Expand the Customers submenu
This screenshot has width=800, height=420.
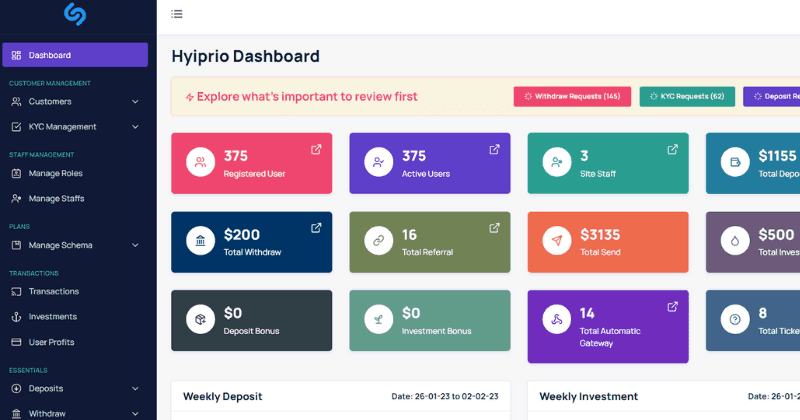click(x=135, y=101)
